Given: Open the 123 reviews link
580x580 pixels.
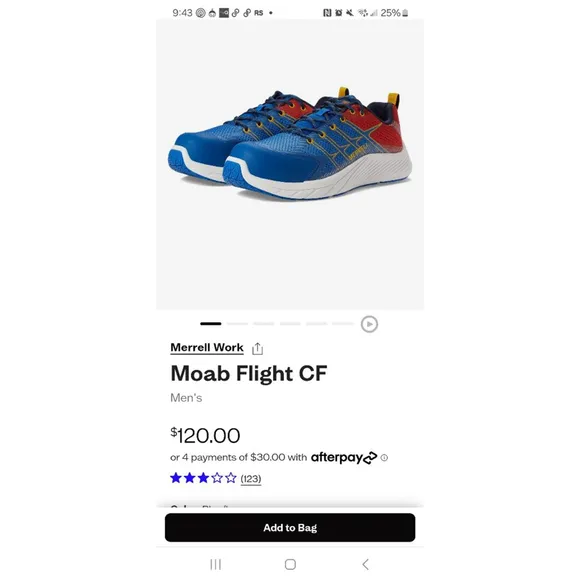Looking at the screenshot, I should [x=251, y=479].
